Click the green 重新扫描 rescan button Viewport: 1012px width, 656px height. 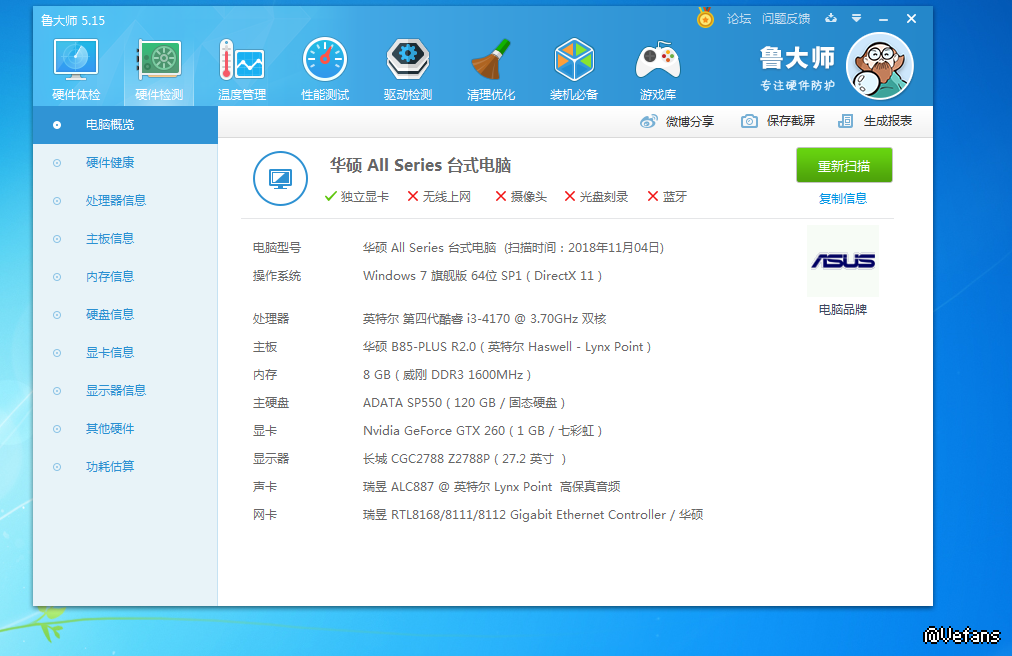pyautogui.click(x=843, y=166)
